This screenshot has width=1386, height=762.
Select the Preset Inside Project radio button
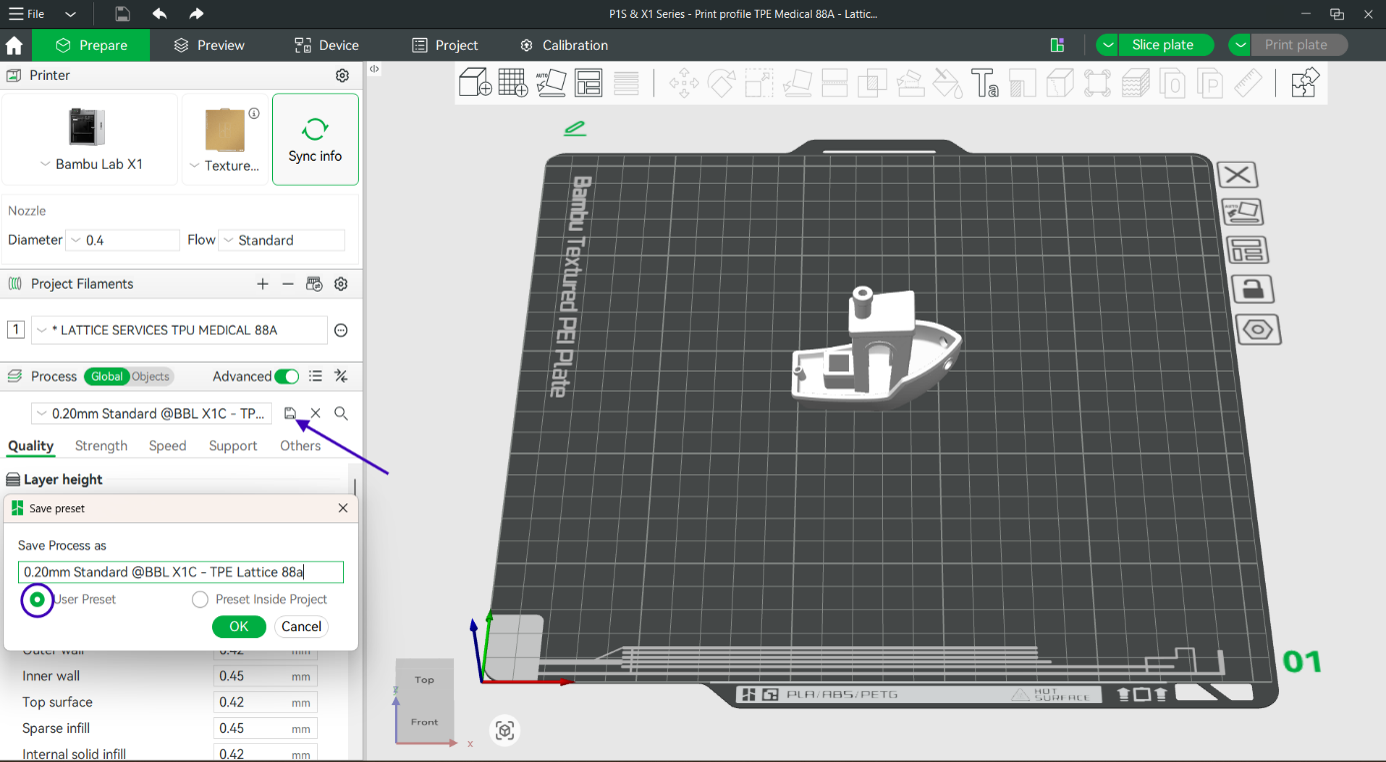coord(200,599)
